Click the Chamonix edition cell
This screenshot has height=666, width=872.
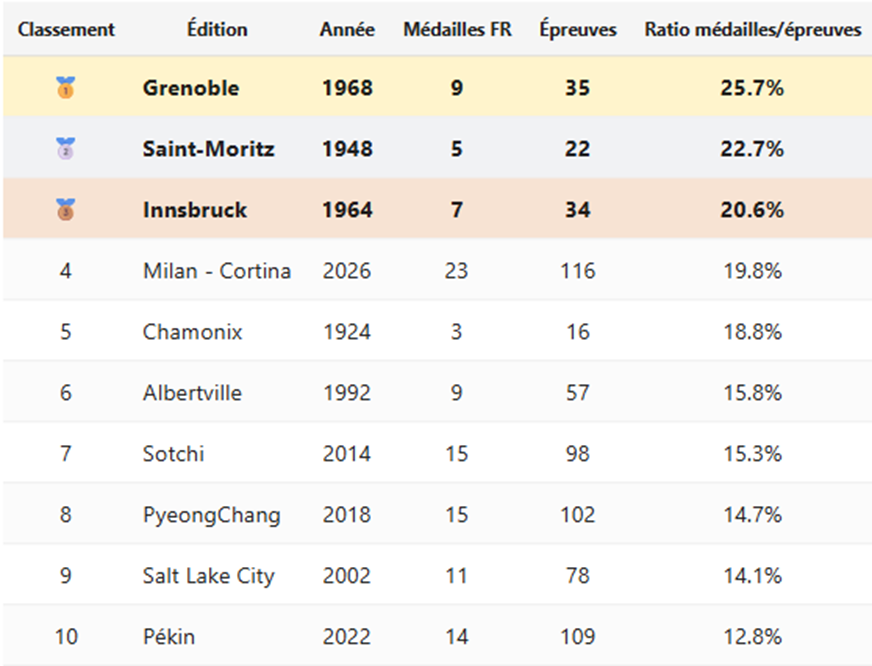(x=192, y=332)
